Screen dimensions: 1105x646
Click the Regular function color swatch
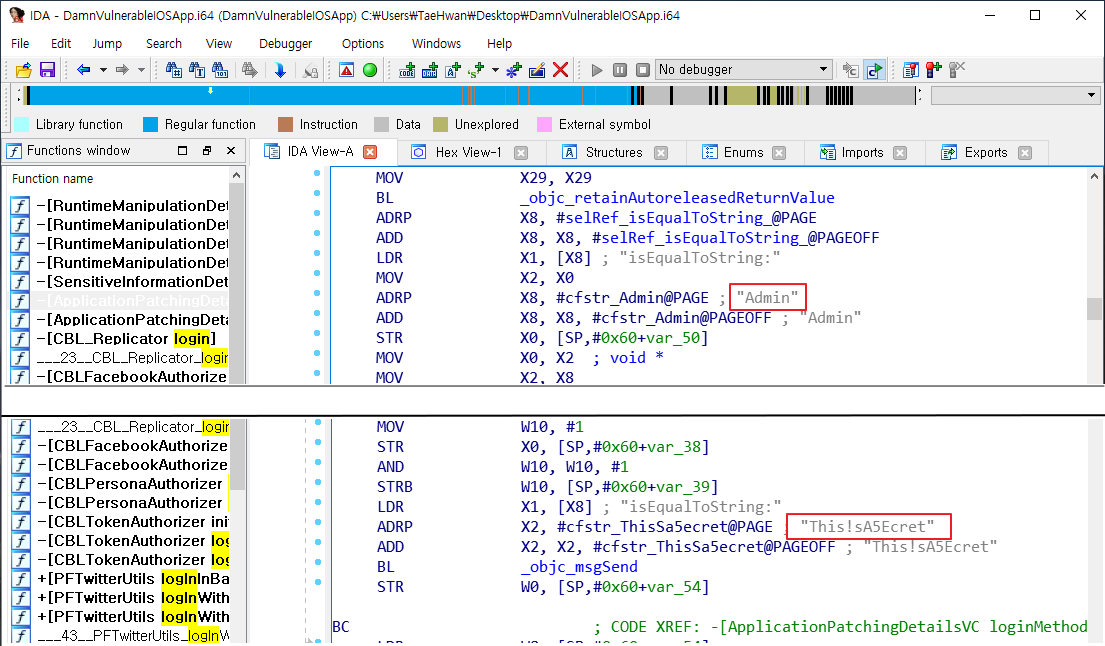150,125
